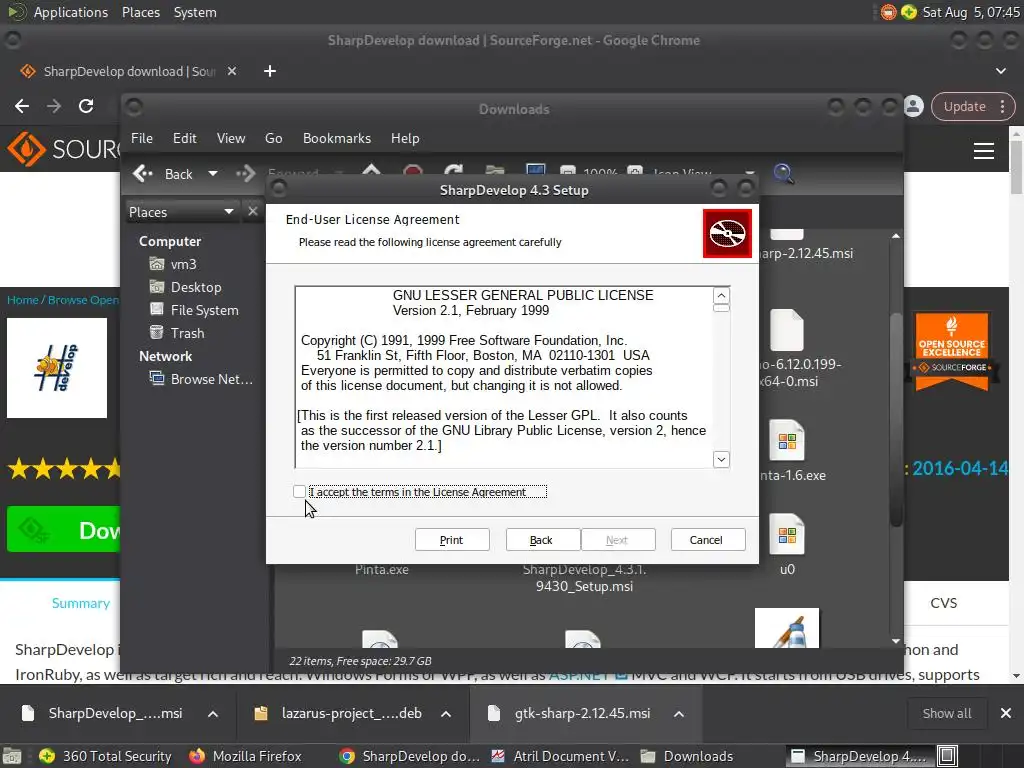Click the Forward arrow in file manager
The width and height of the screenshot is (1024, 768).
(246, 174)
